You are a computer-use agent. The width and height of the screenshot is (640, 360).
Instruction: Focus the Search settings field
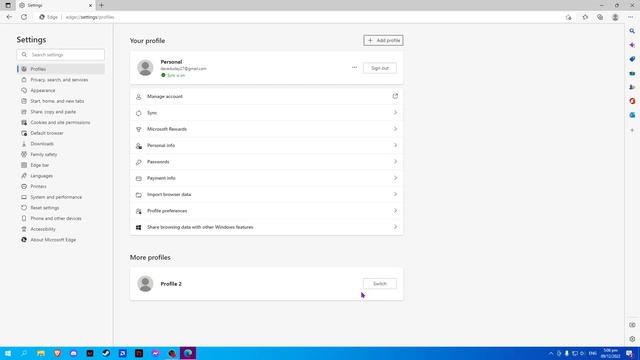click(60, 55)
